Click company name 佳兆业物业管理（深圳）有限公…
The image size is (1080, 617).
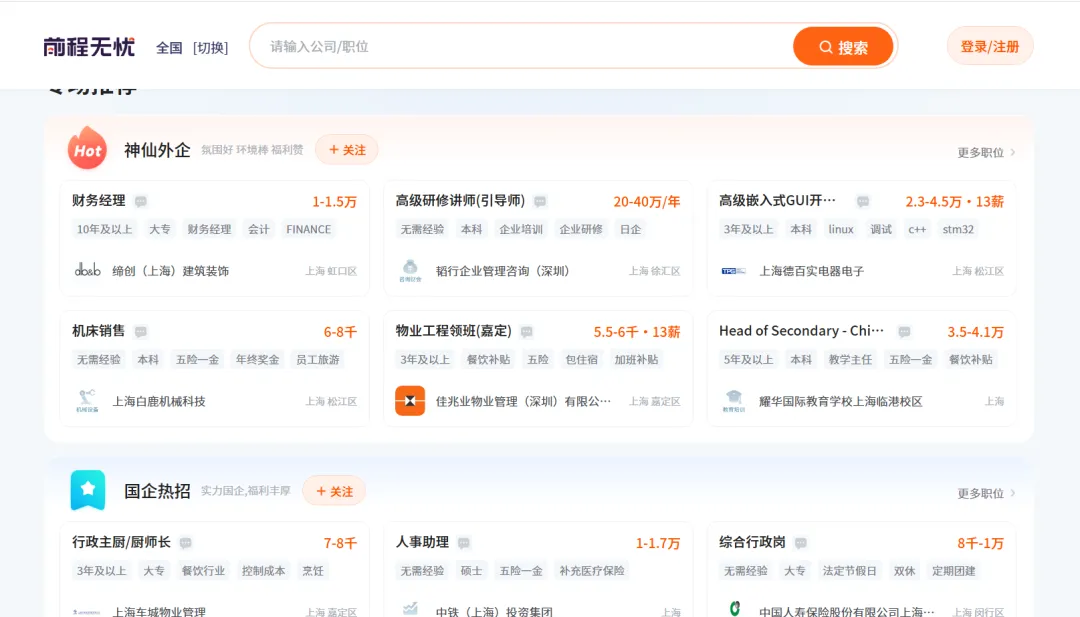click(523, 401)
